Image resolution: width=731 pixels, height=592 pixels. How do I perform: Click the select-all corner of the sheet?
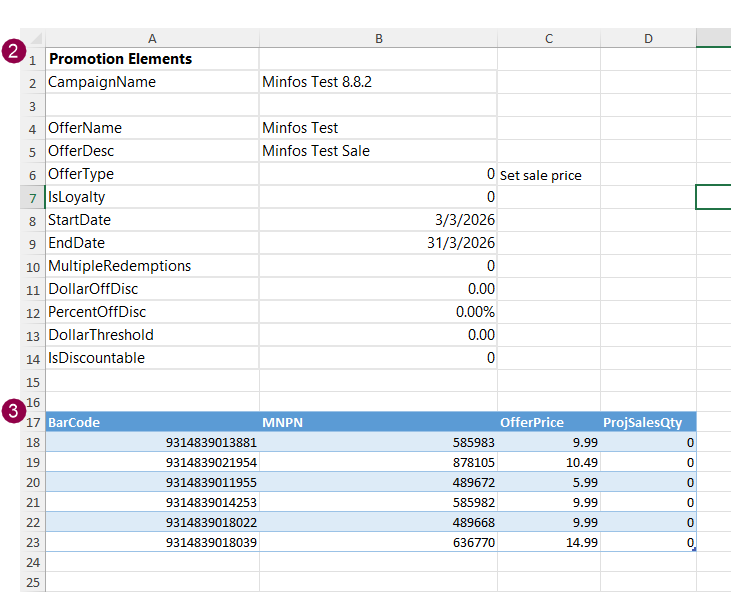coord(36,38)
